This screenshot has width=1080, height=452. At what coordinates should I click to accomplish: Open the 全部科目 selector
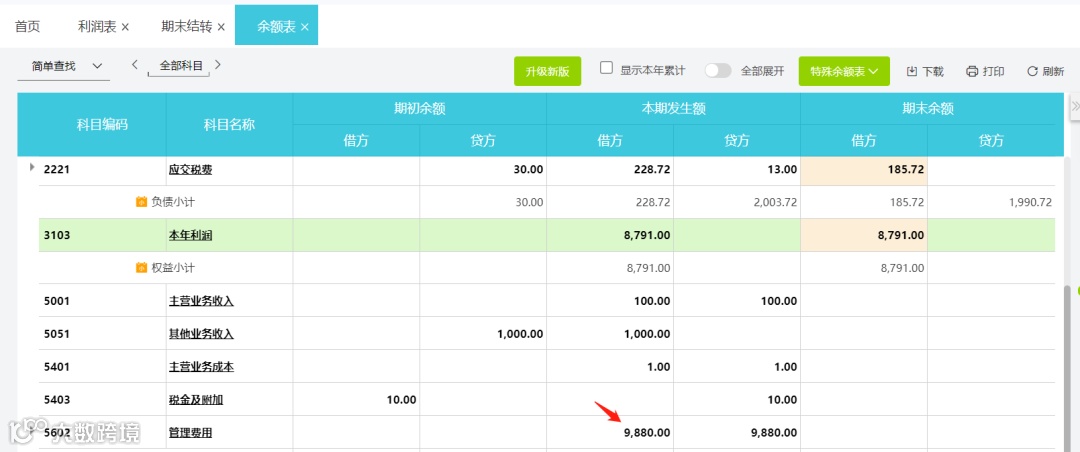click(181, 66)
